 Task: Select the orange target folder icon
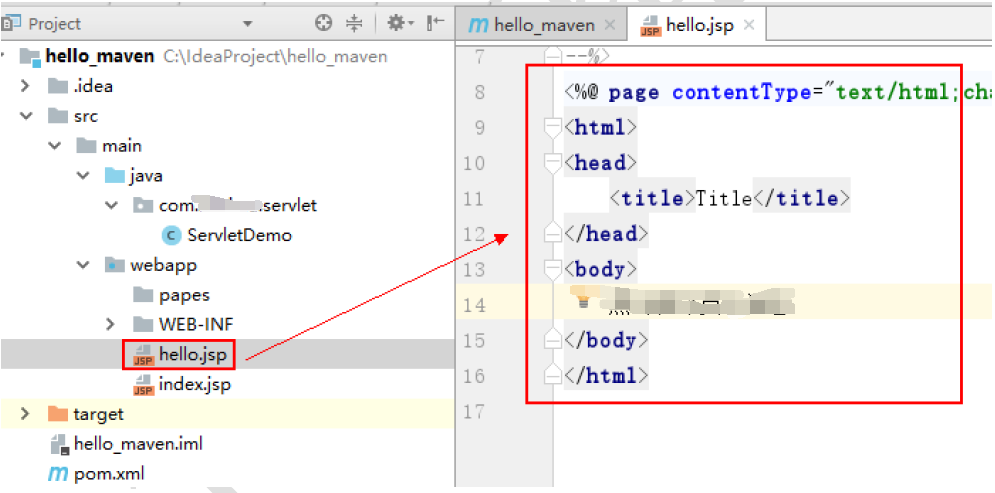[58, 414]
